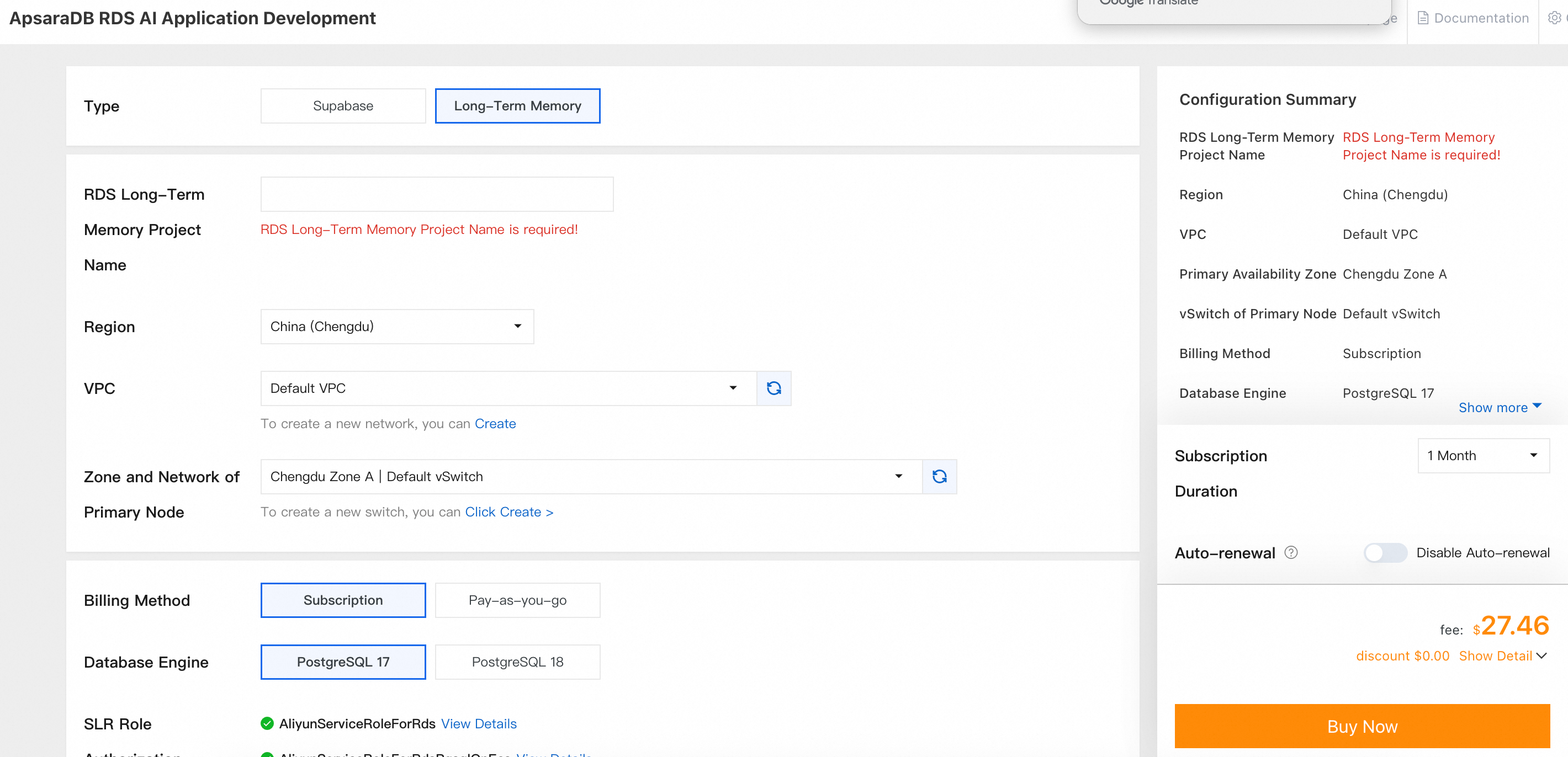
Task: Click the PostgreSQL 17 summary value
Action: point(1388,393)
